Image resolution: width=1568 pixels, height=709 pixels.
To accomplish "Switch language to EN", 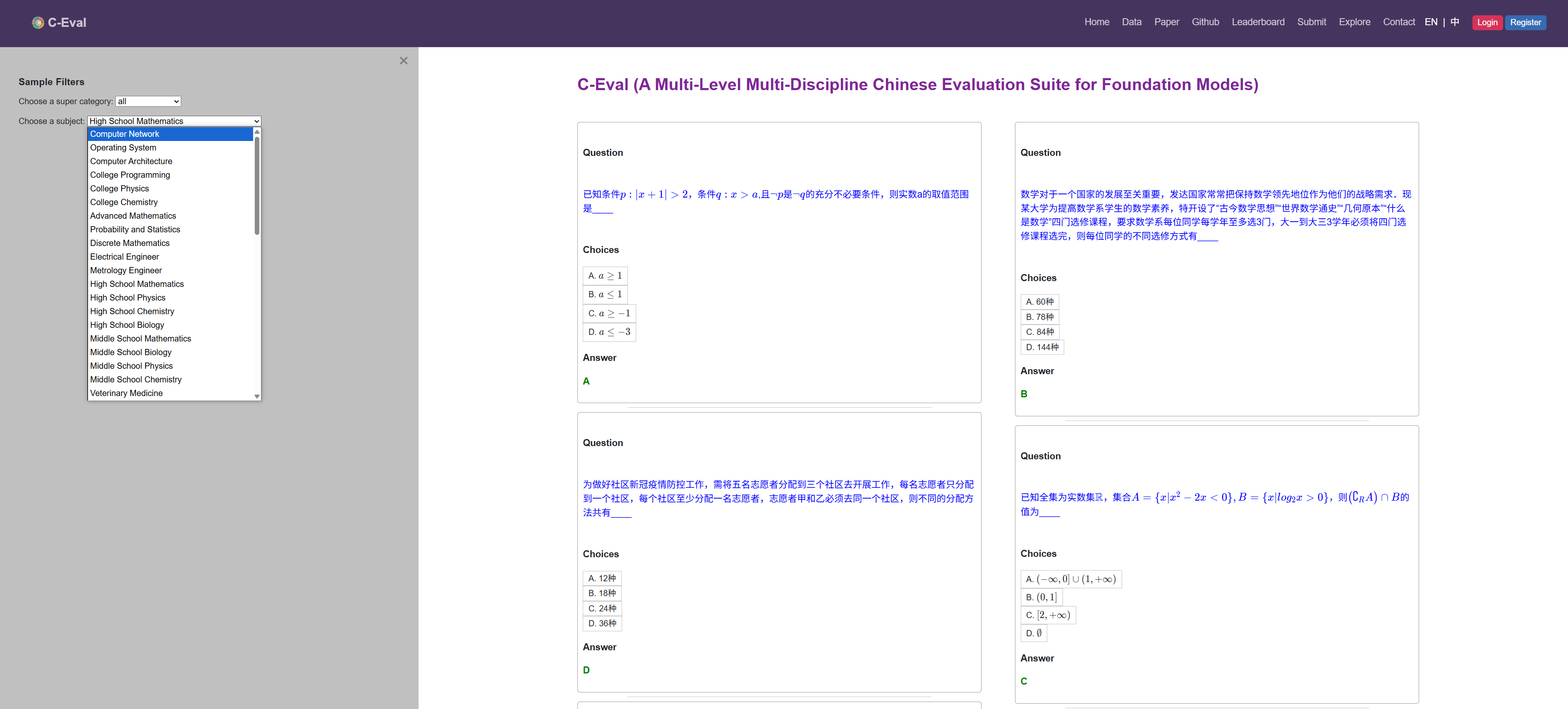I will 1430,22.
